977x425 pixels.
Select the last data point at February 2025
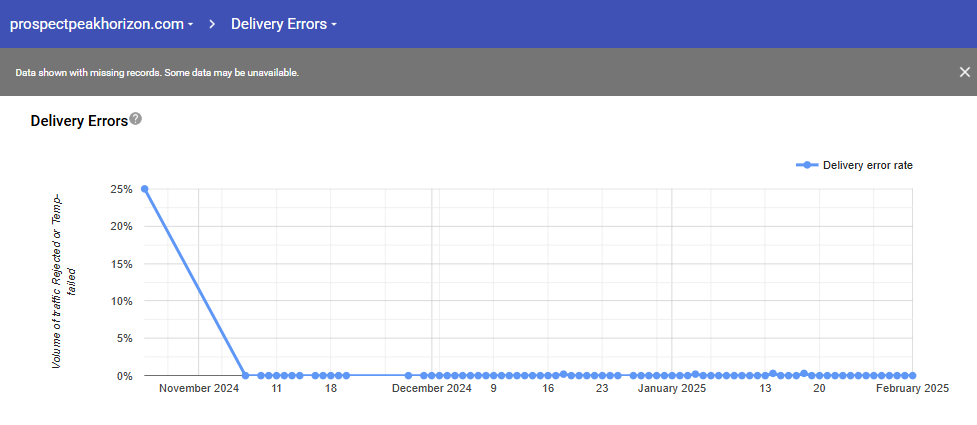click(x=912, y=376)
